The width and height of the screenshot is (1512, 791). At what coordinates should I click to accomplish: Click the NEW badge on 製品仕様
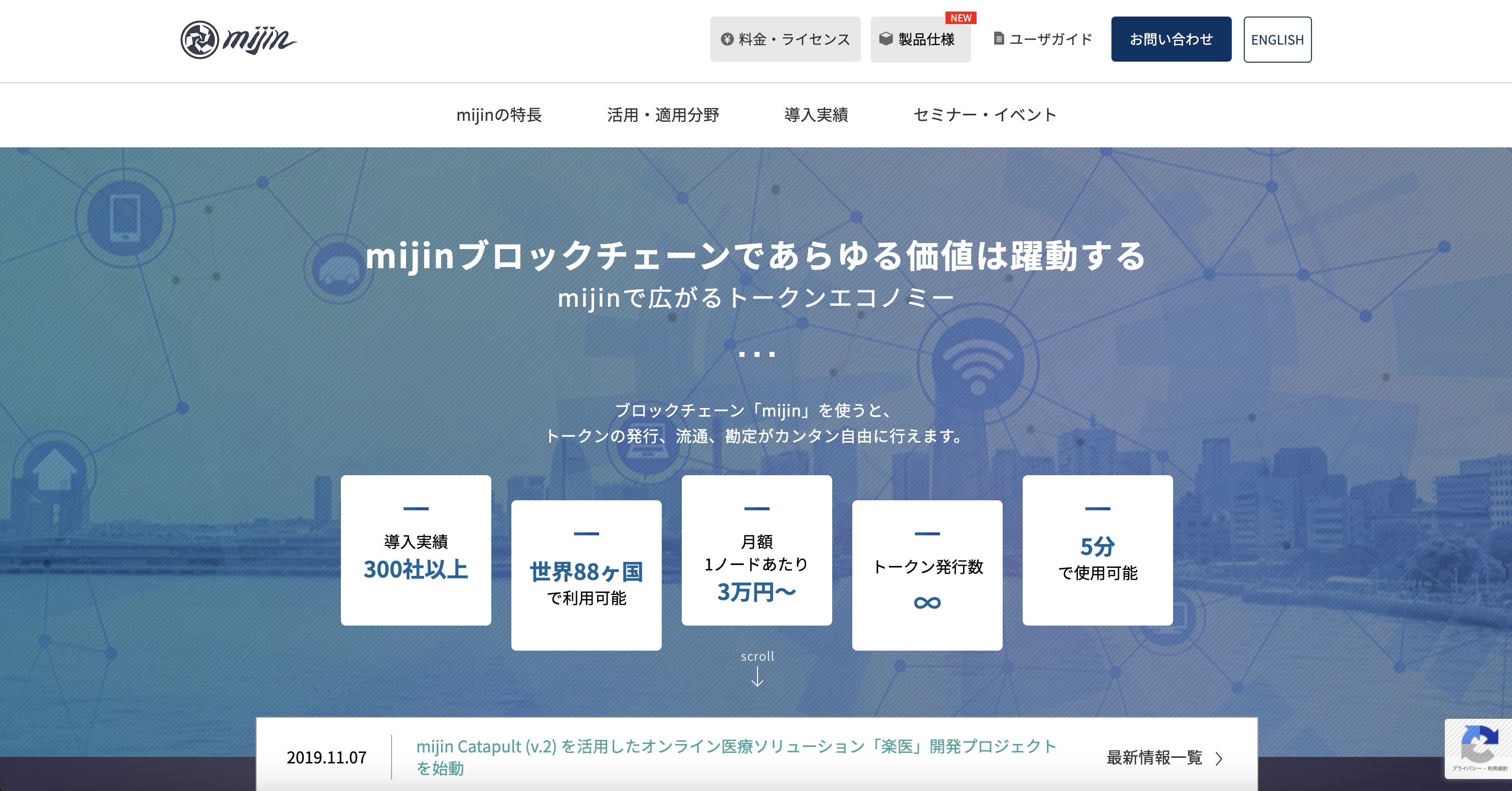point(961,18)
